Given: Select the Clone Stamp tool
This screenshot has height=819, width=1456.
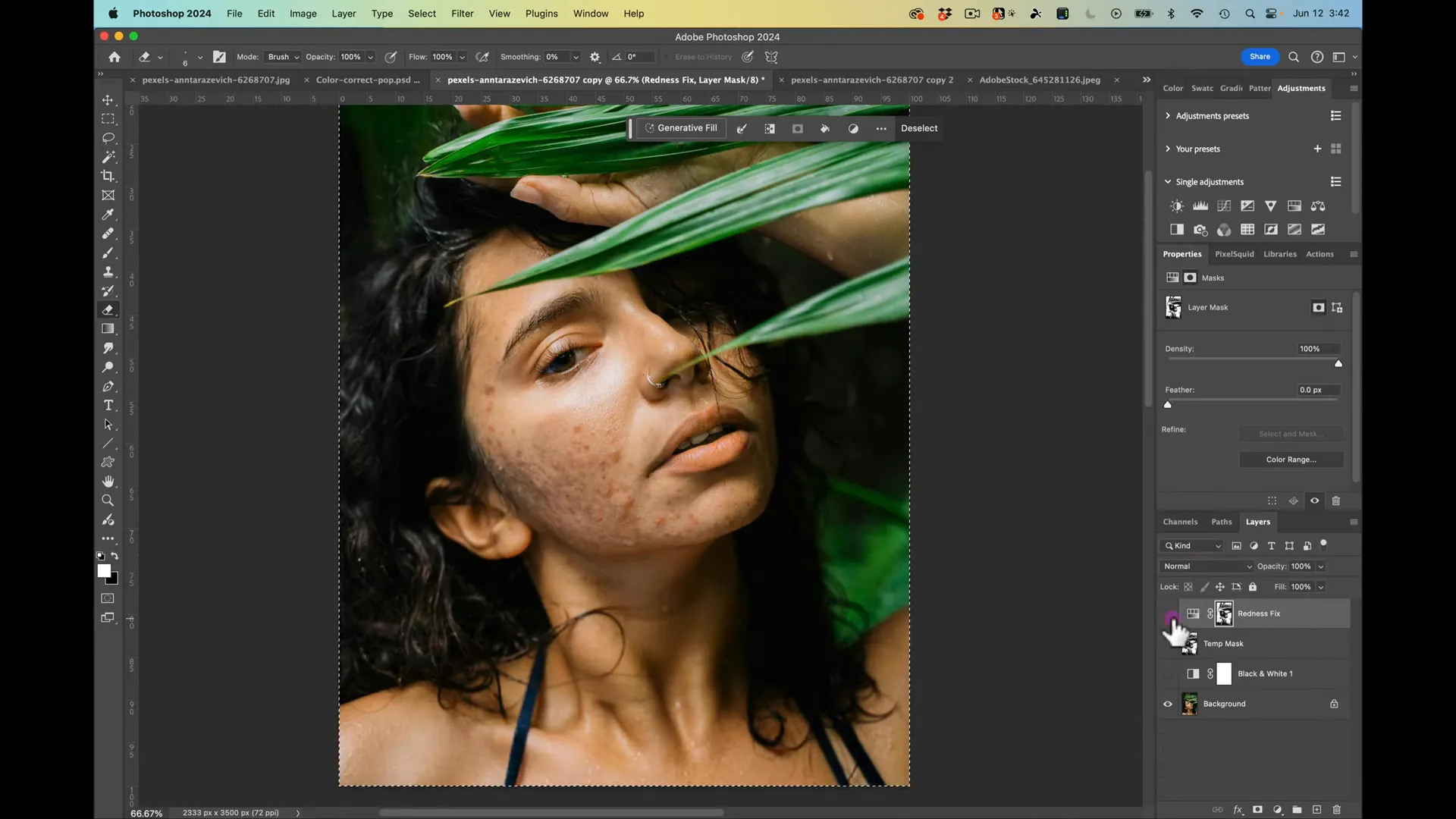Looking at the screenshot, I should pyautogui.click(x=108, y=271).
